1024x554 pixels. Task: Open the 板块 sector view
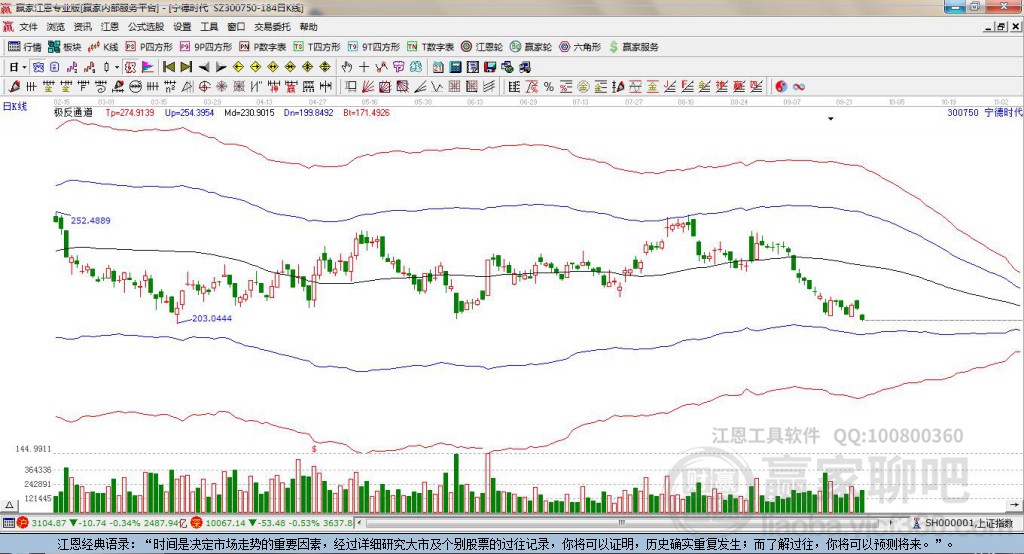[64, 47]
